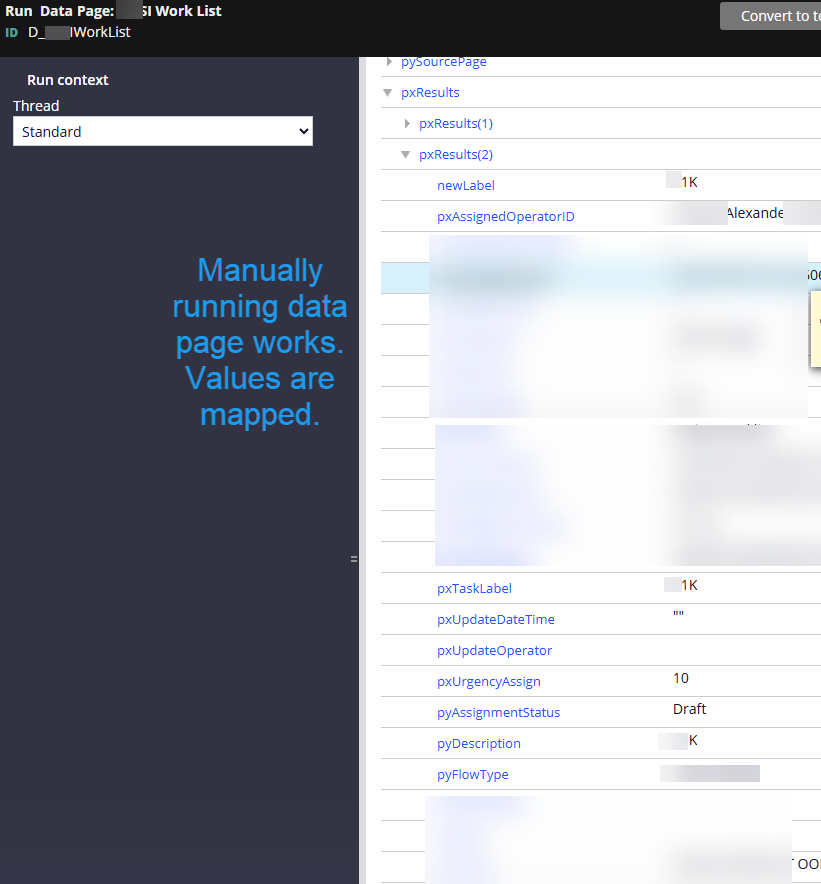This screenshot has height=884, width=821.
Task: Open the pyAssignmentStatus property
Action: [x=498, y=713]
